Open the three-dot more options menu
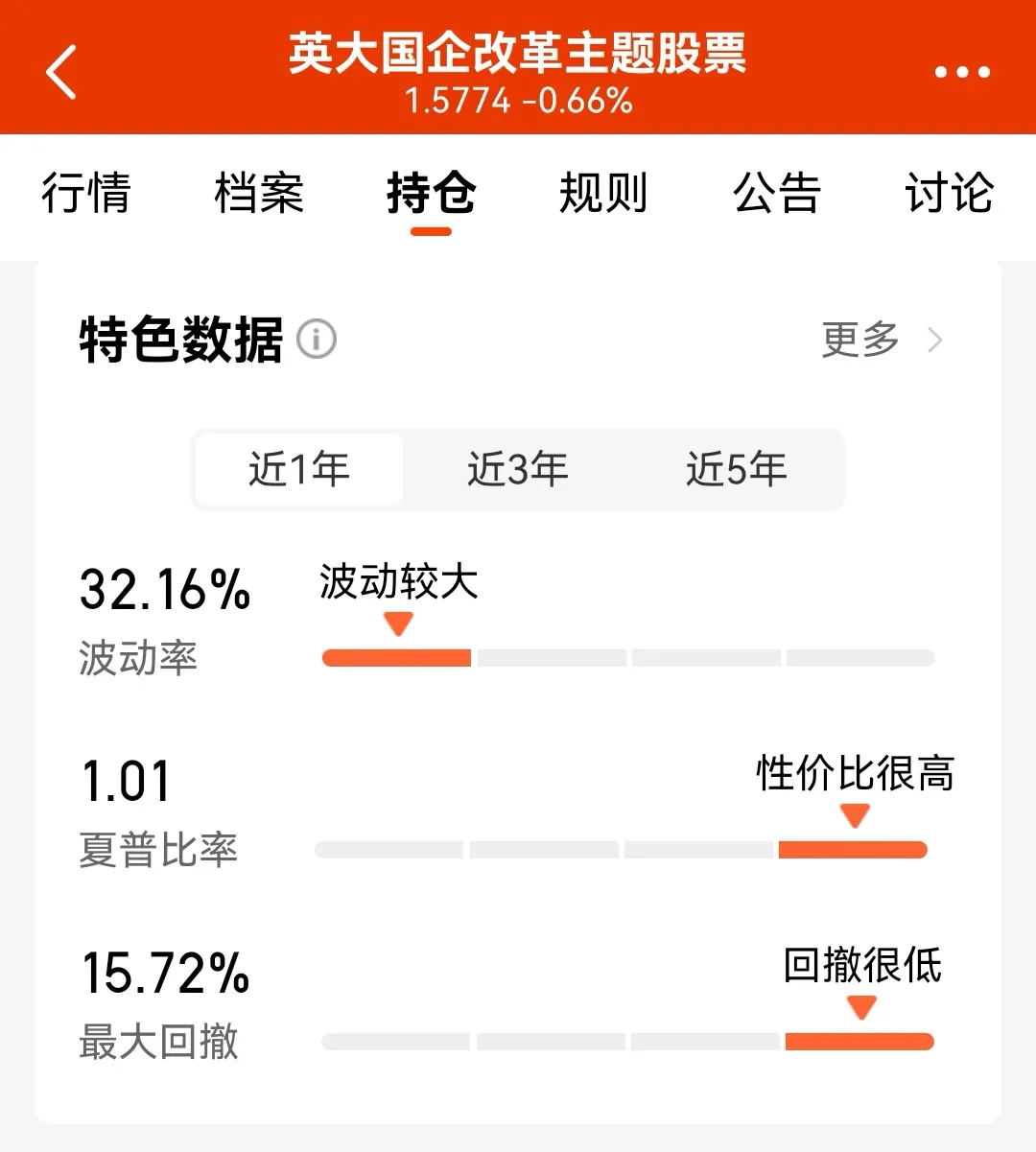The image size is (1036, 1152). coord(962,72)
